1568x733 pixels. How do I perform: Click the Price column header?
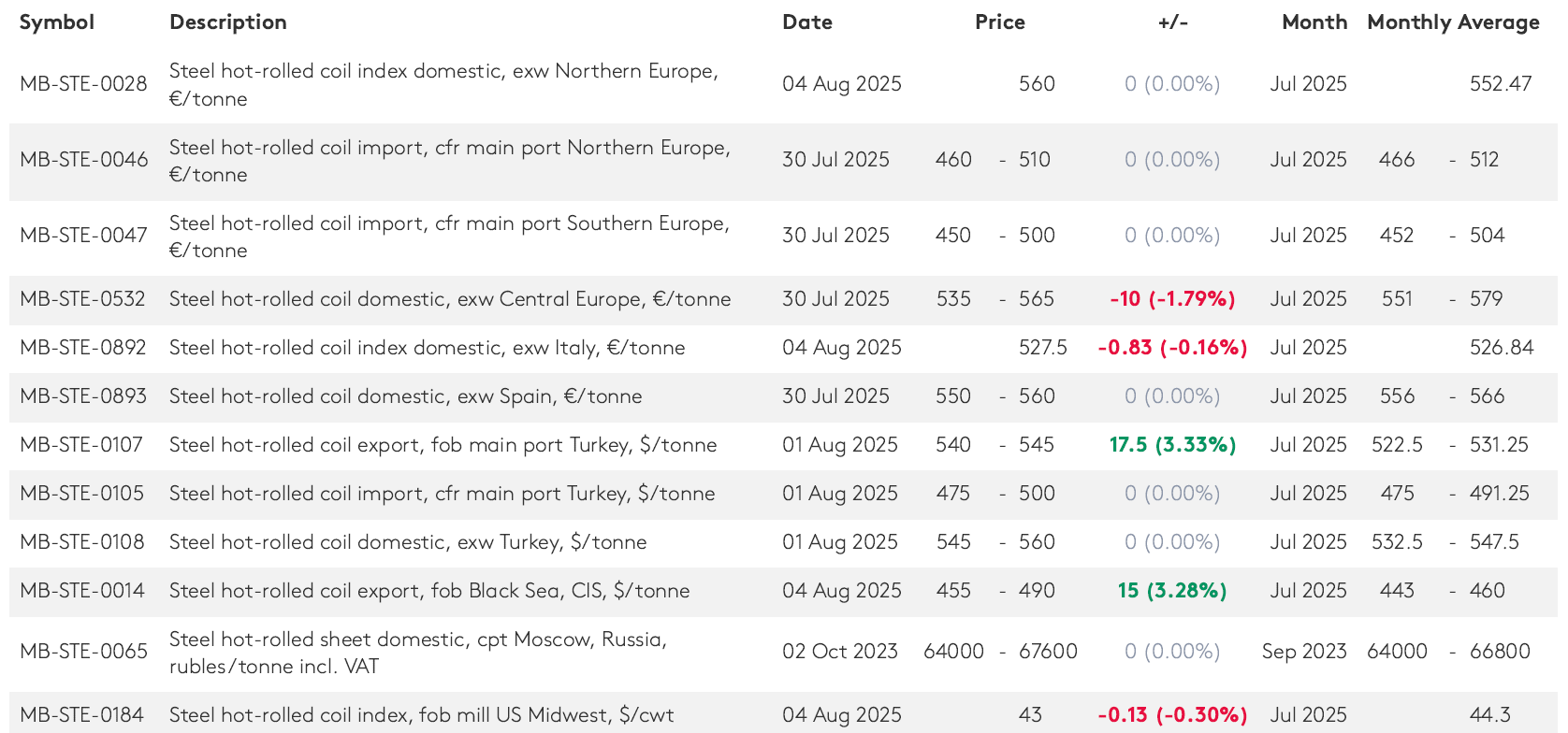1000,22
